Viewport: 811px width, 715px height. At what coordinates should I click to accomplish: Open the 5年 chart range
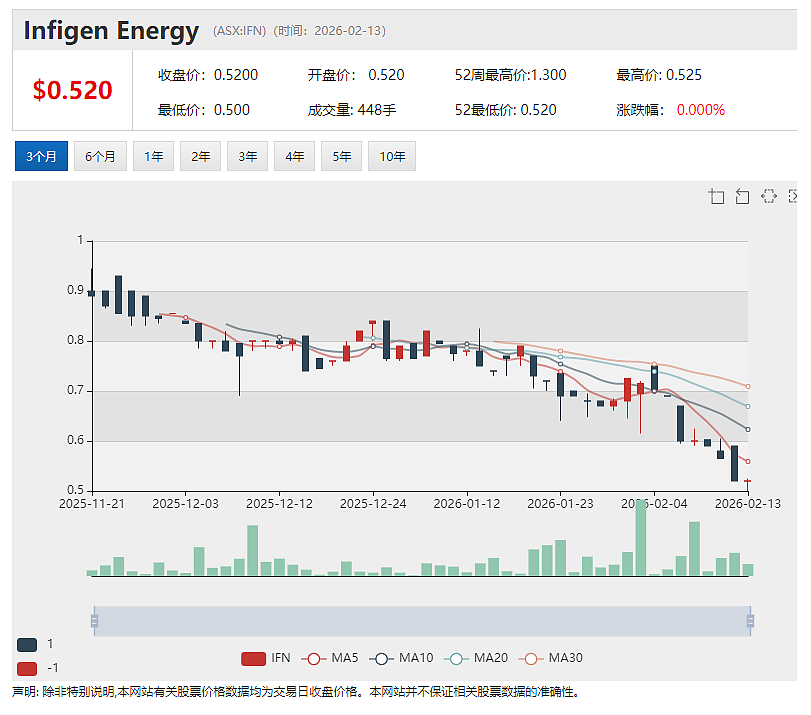point(342,156)
